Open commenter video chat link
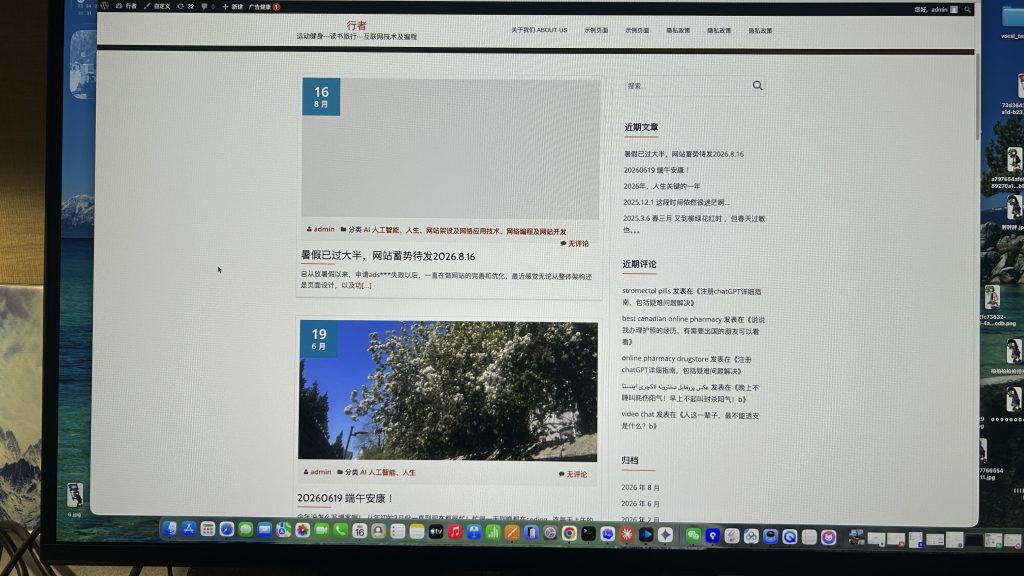1024x576 pixels. point(638,414)
